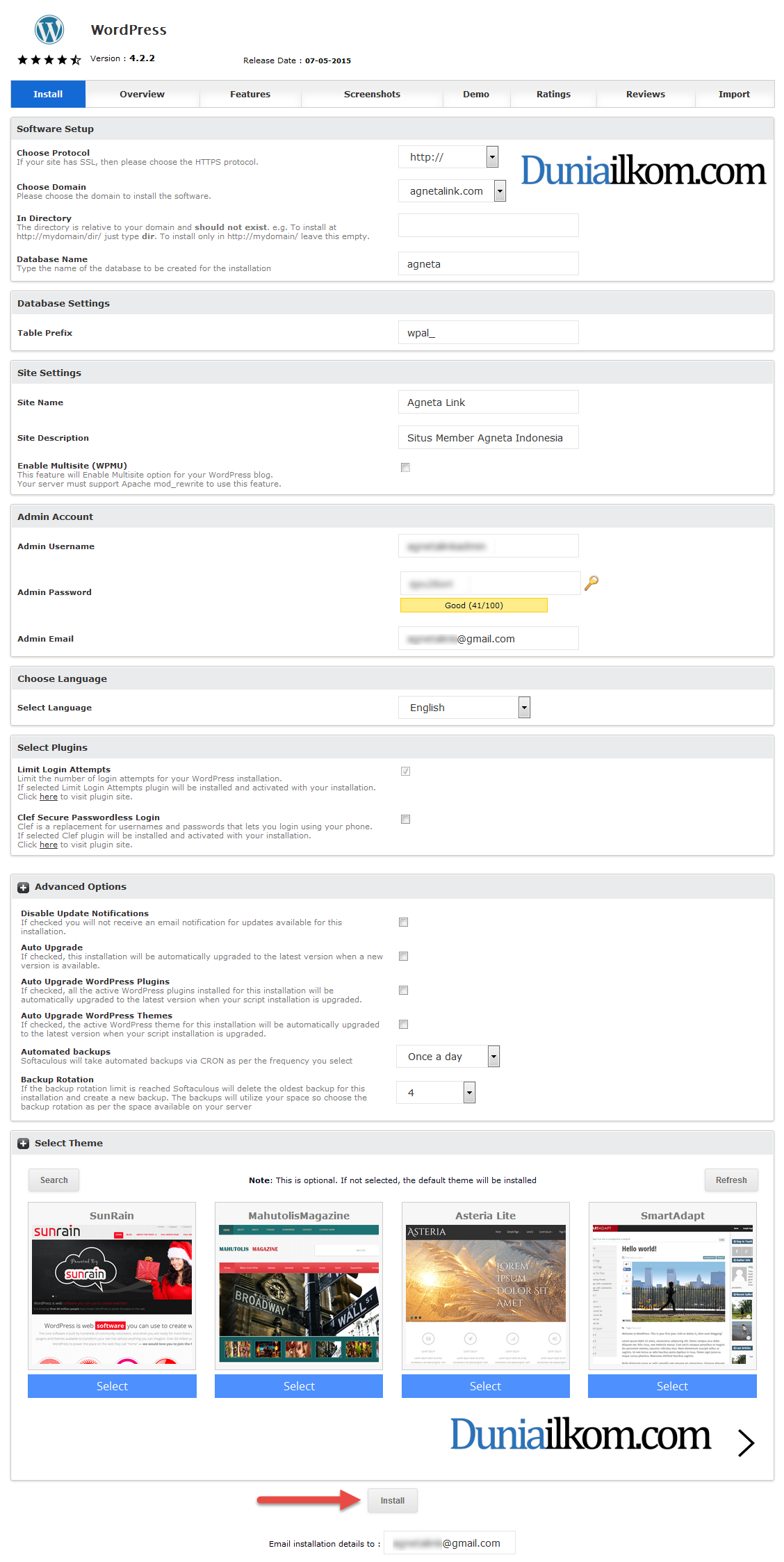
Task: Check Disable Update Notifications
Action: tap(403, 922)
